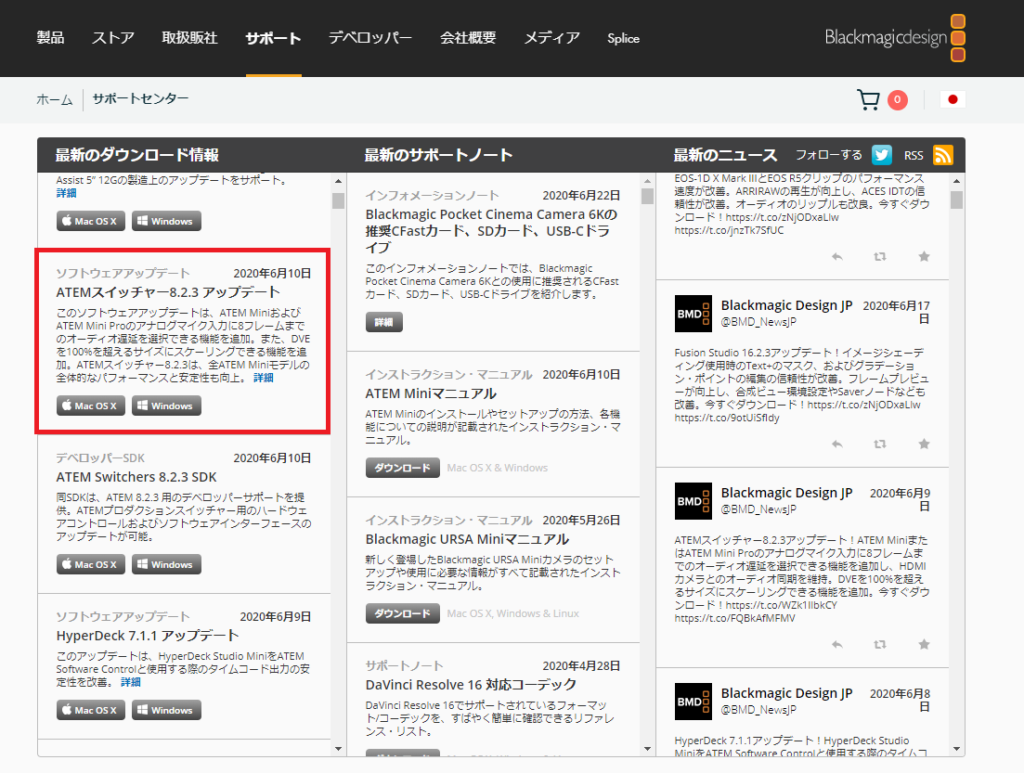The height and width of the screenshot is (773, 1024).
Task: Download ATEM Switchers 8.2.3 SDK for Mac OS X
Action: (90, 564)
